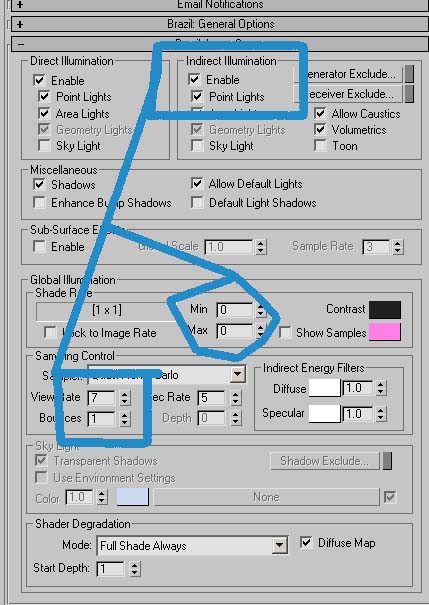
Task: Disable Allow Caustics checkbox
Action: coord(320,113)
